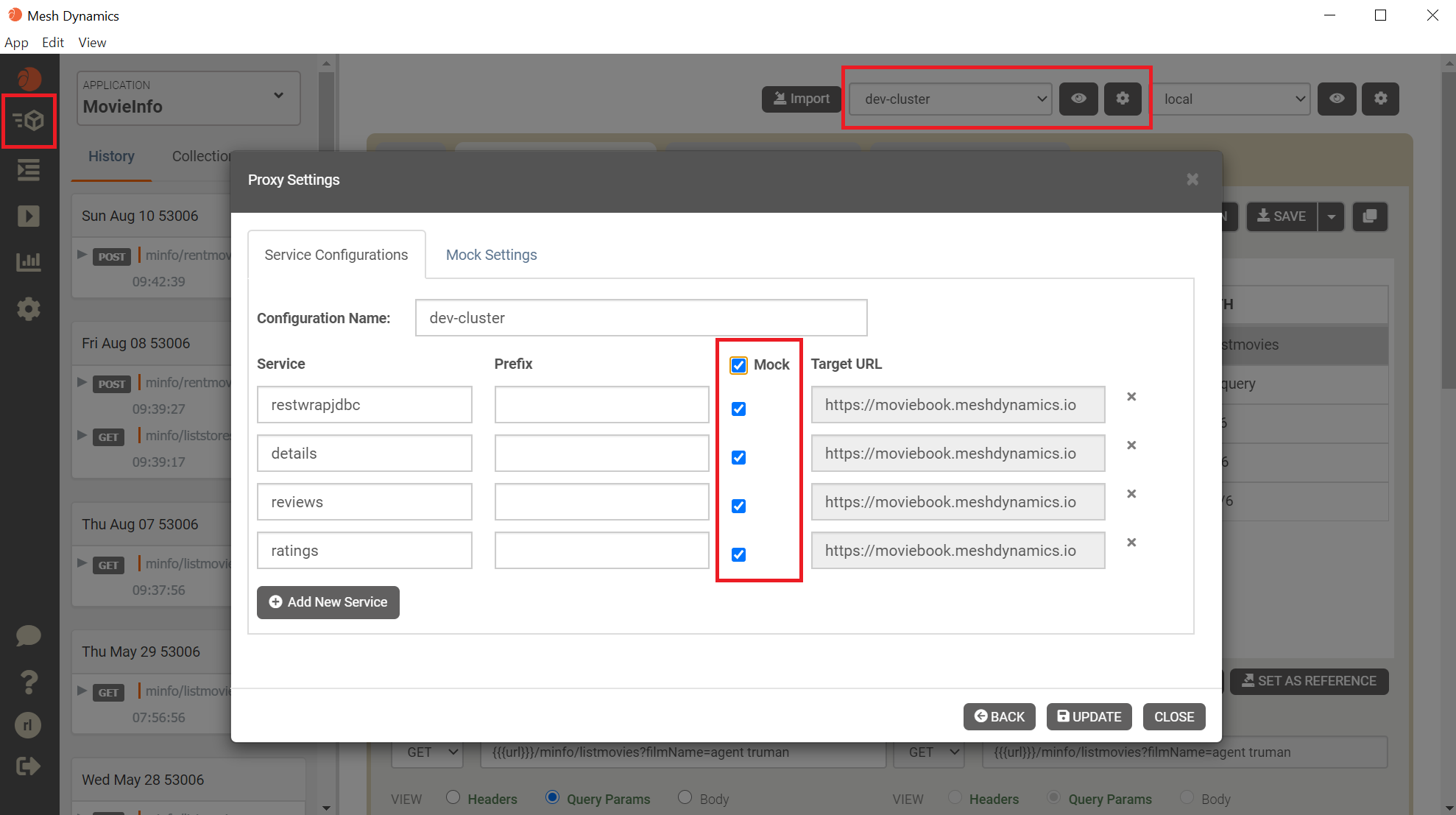The height and width of the screenshot is (815, 1456).
Task: Remove the restwrapjdbc service row
Action: [1131, 397]
